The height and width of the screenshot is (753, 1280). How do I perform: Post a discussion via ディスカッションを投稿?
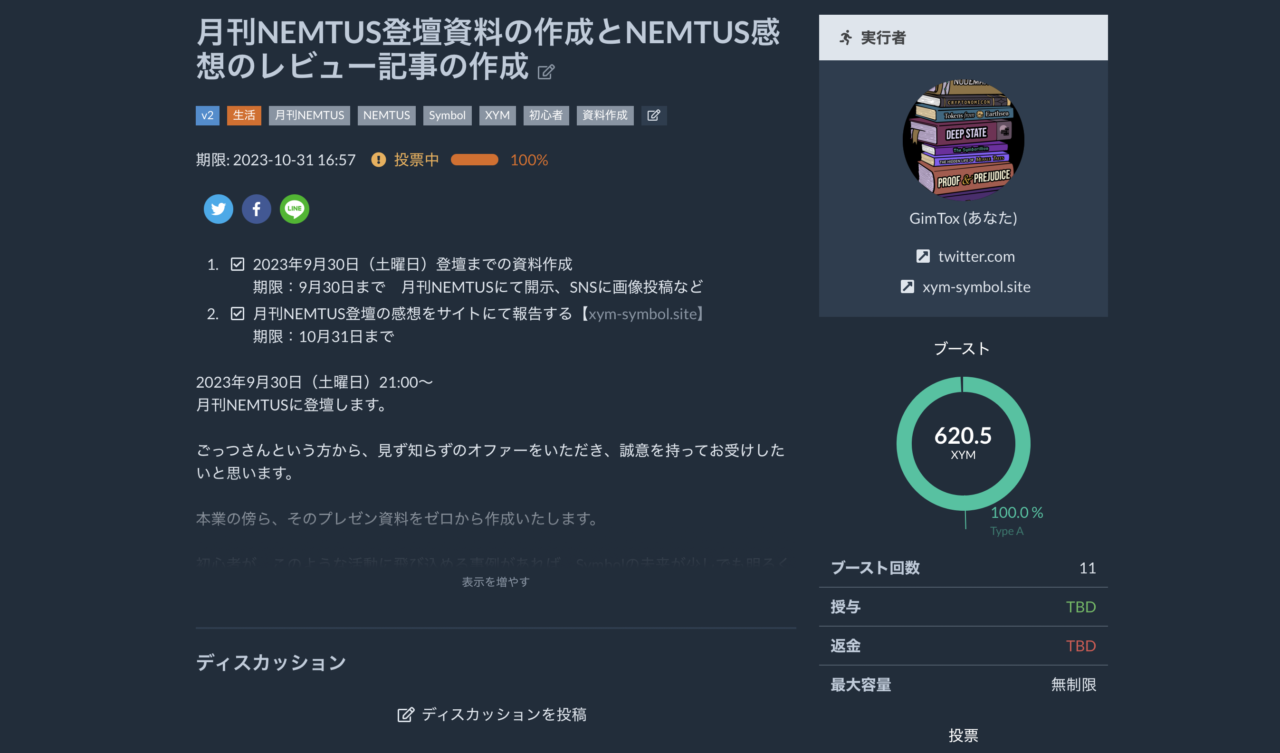[493, 714]
